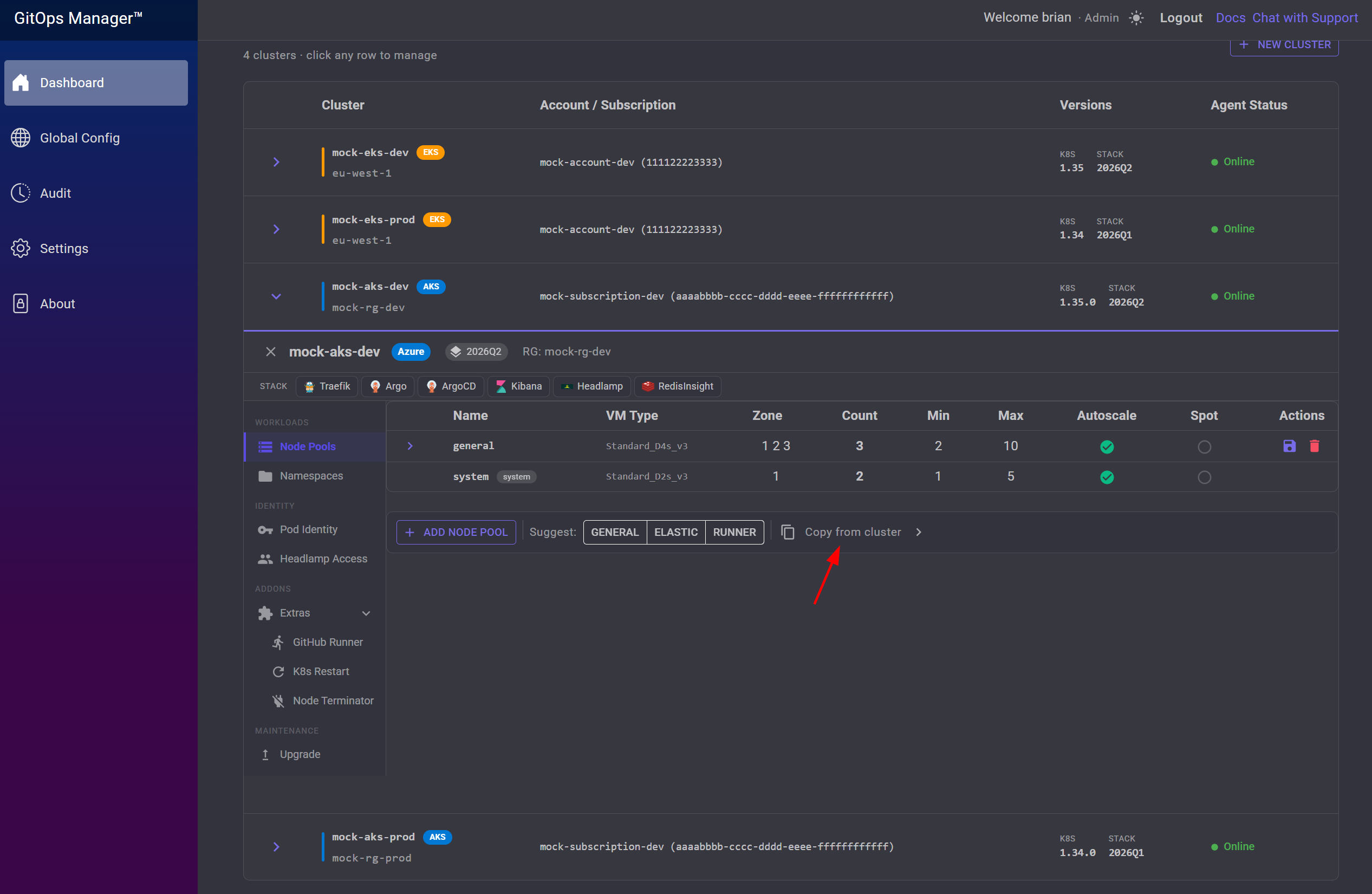Click the copy icon beside Copy from cluster

click(x=788, y=533)
